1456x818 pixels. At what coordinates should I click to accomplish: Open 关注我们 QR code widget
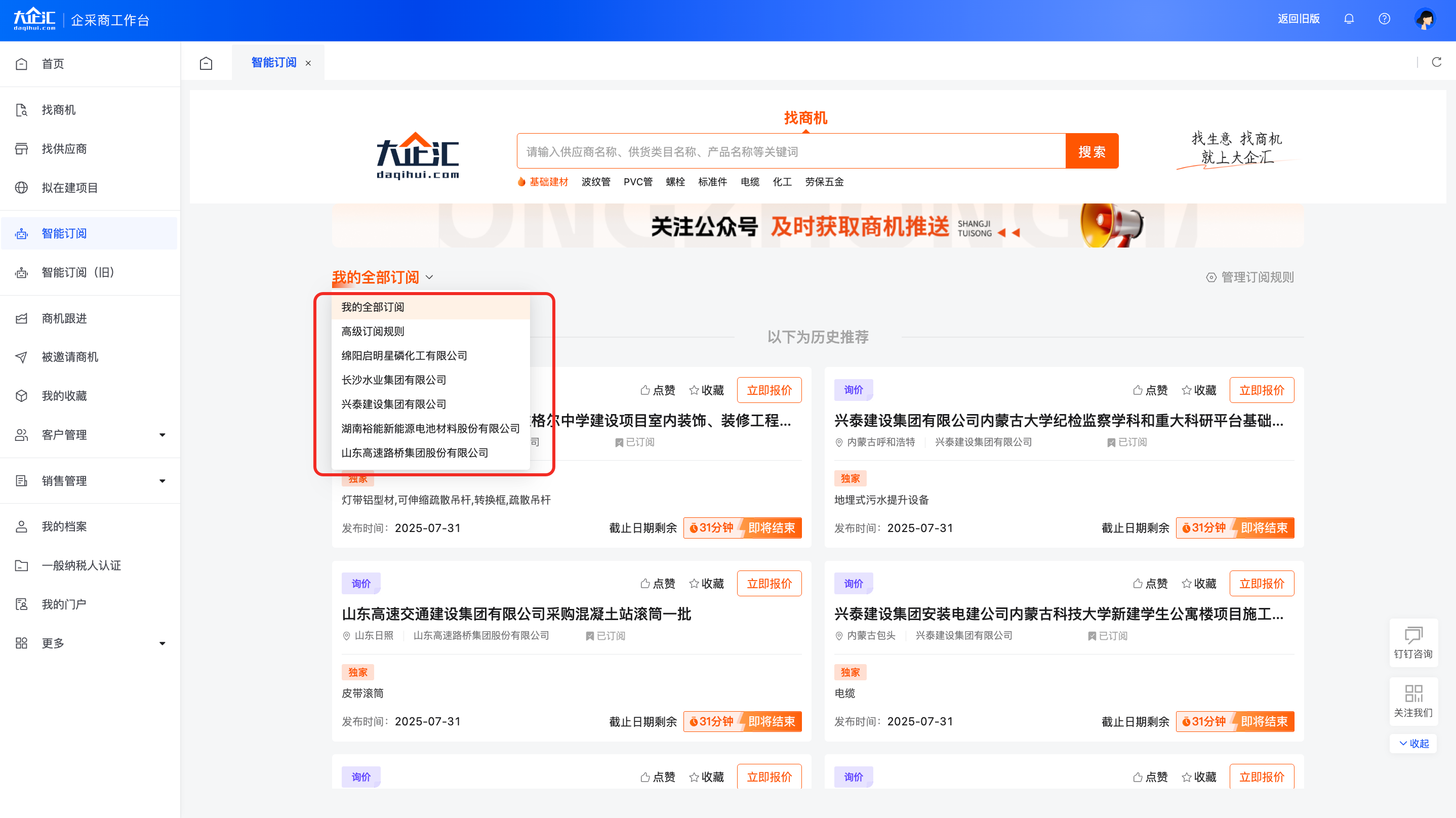pyautogui.click(x=1413, y=701)
